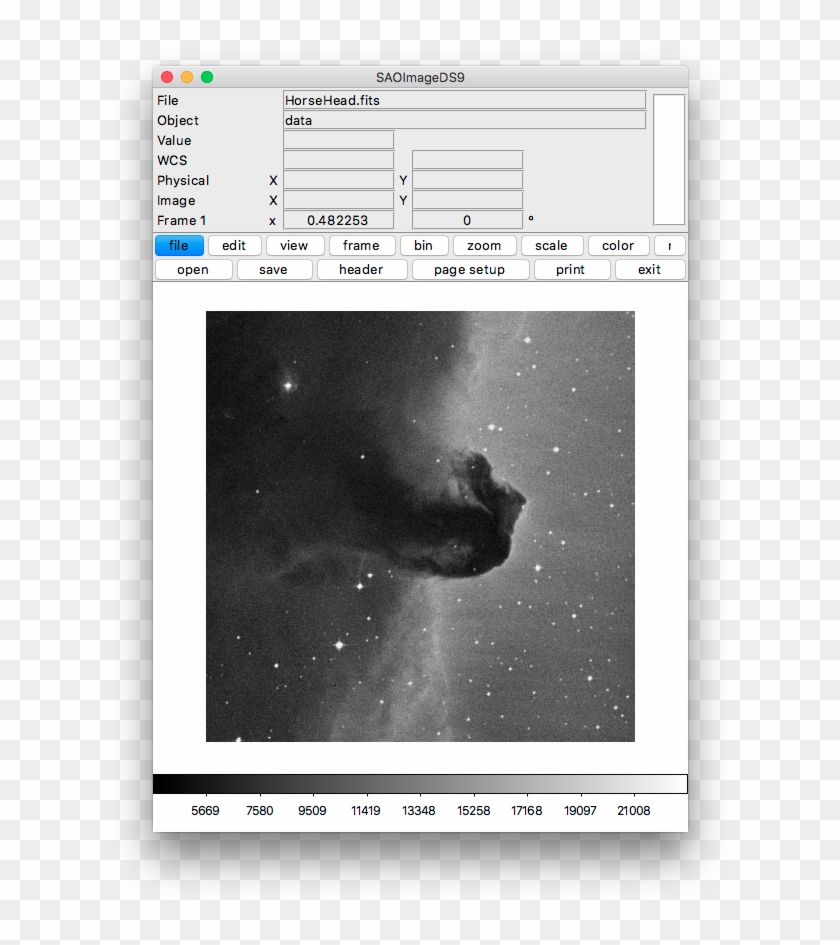Click the Horsehead Nebula image display
This screenshot has height=945, width=840.
click(420, 525)
